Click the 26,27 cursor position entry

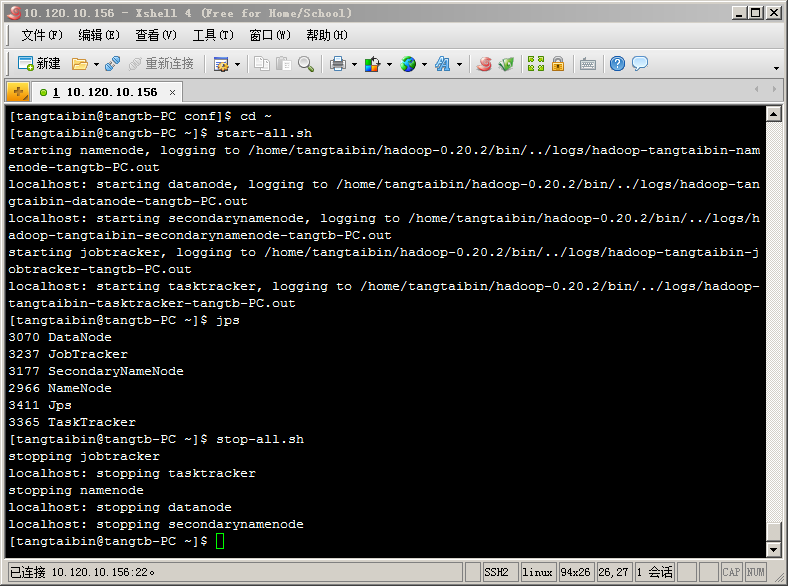(x=614, y=572)
